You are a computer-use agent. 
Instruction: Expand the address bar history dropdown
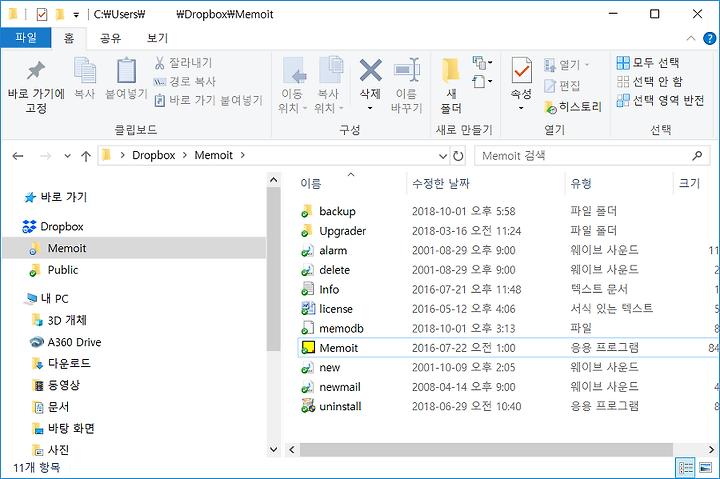click(x=443, y=156)
